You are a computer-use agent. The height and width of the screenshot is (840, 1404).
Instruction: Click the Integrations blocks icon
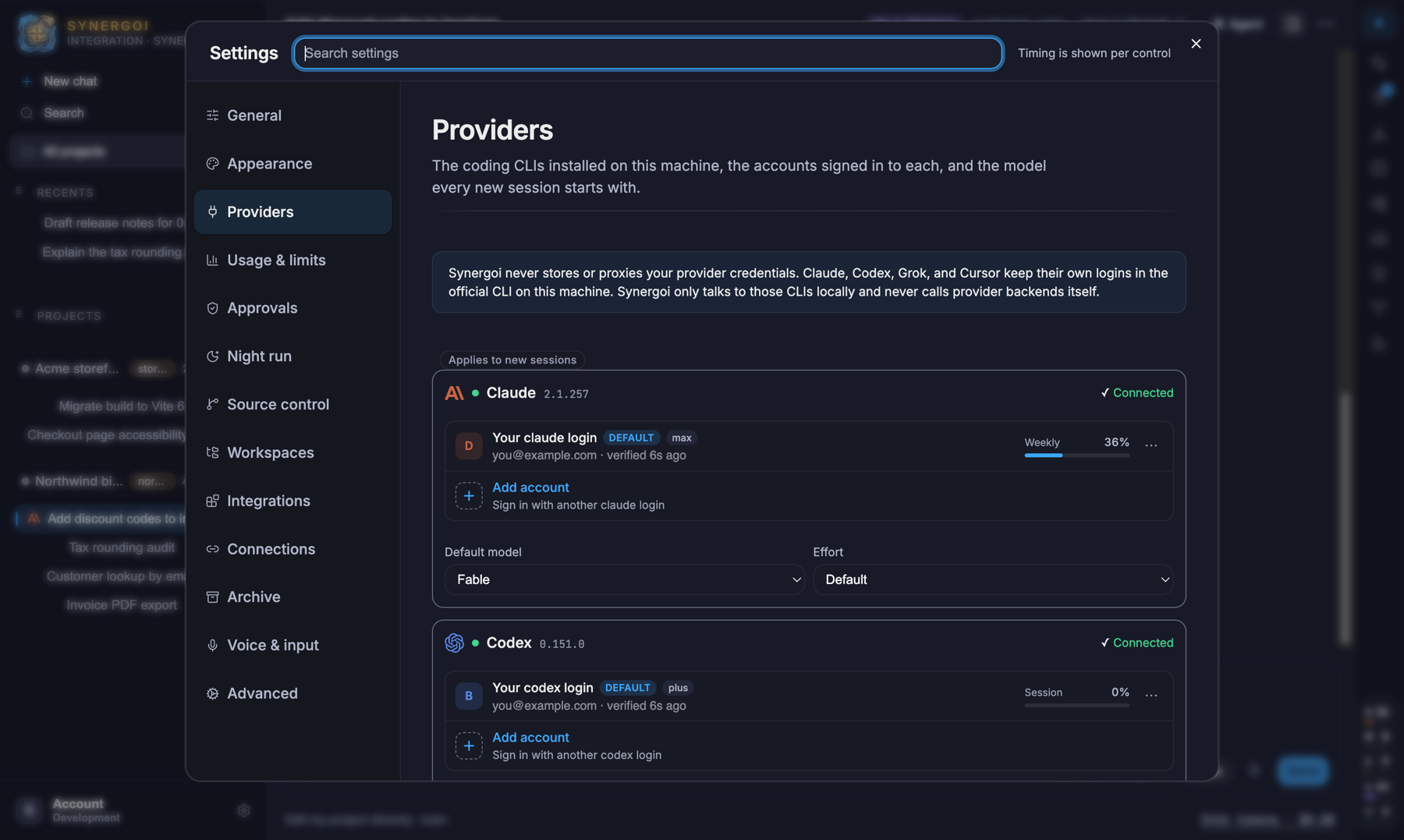[x=212, y=502]
